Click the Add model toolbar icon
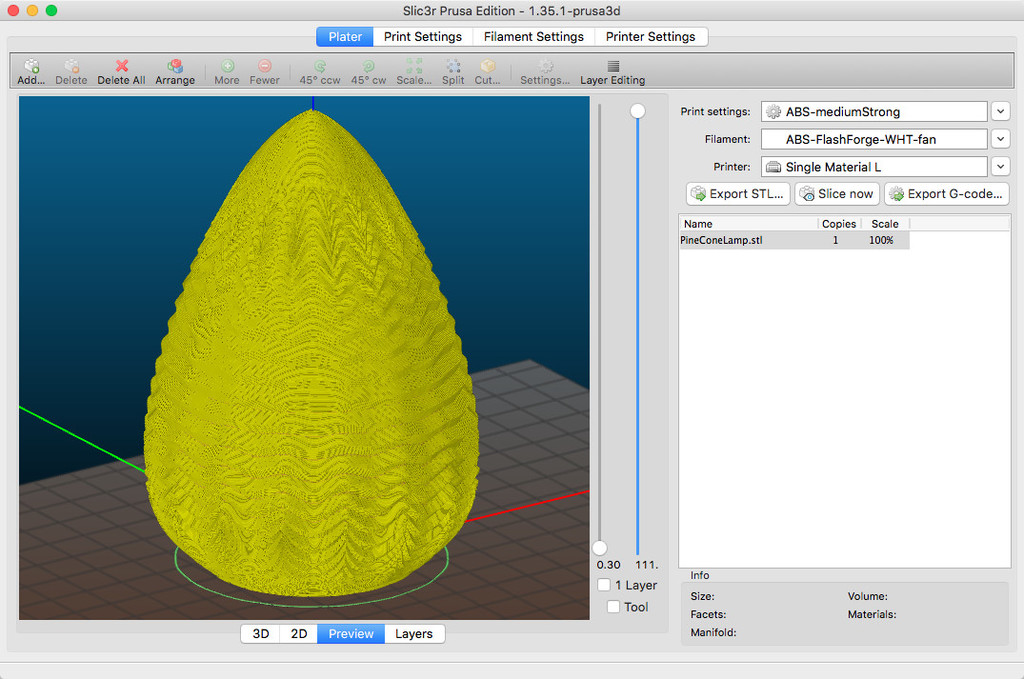This screenshot has height=679, width=1024. 31,67
